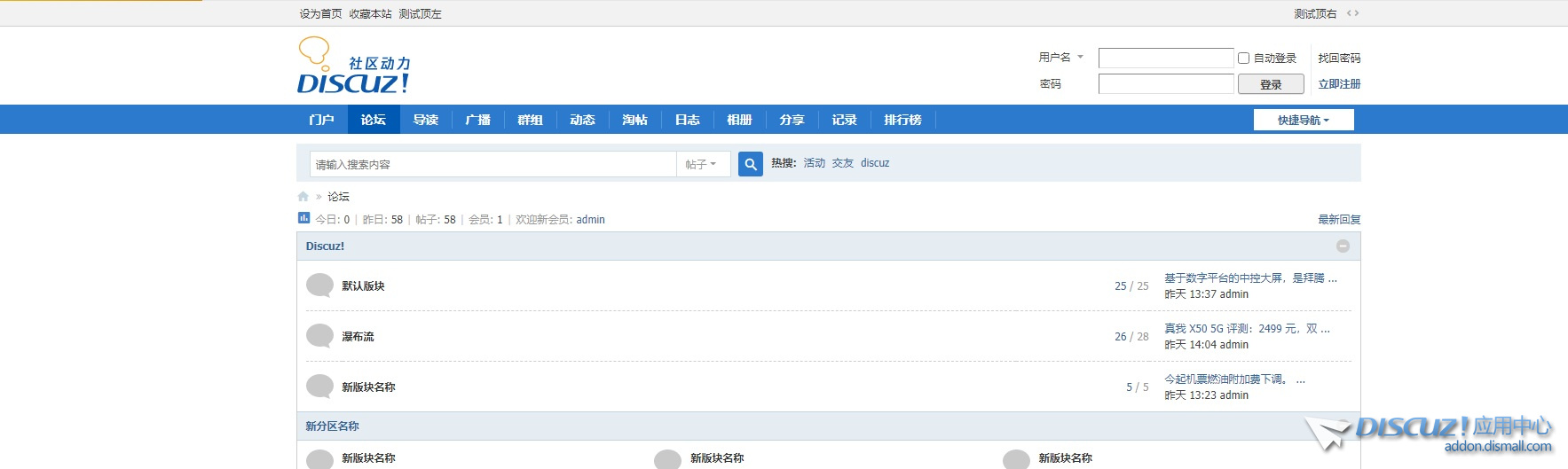Focus the password input field

[1166, 84]
